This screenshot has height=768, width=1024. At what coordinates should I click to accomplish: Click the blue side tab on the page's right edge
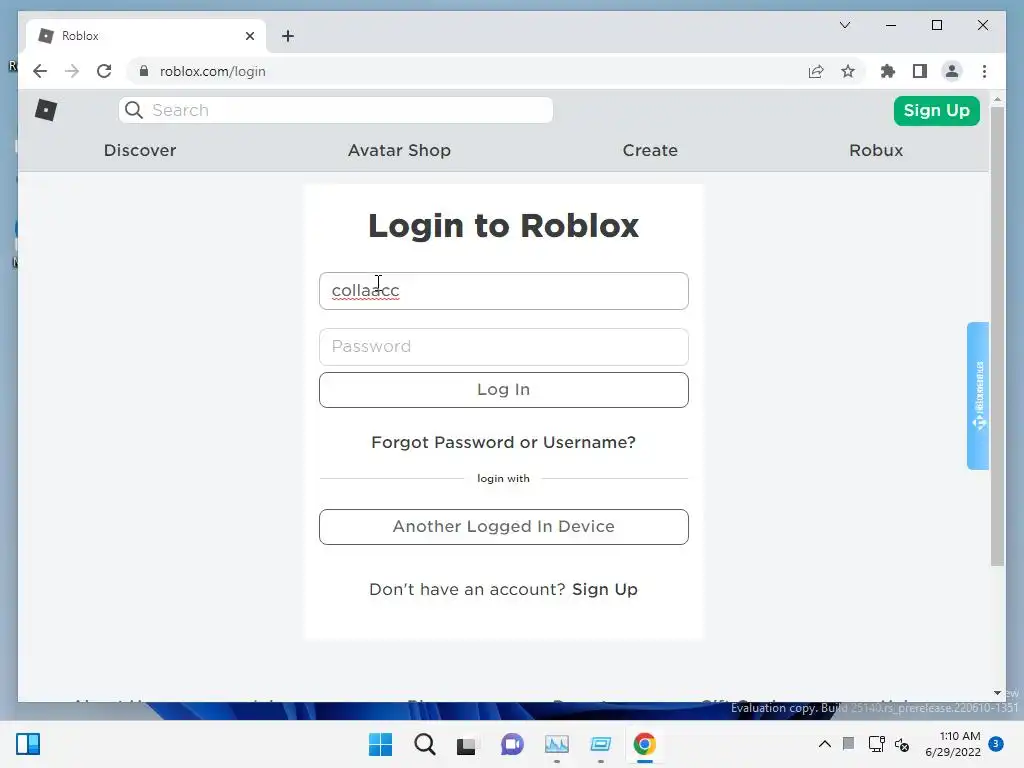pyautogui.click(x=978, y=396)
